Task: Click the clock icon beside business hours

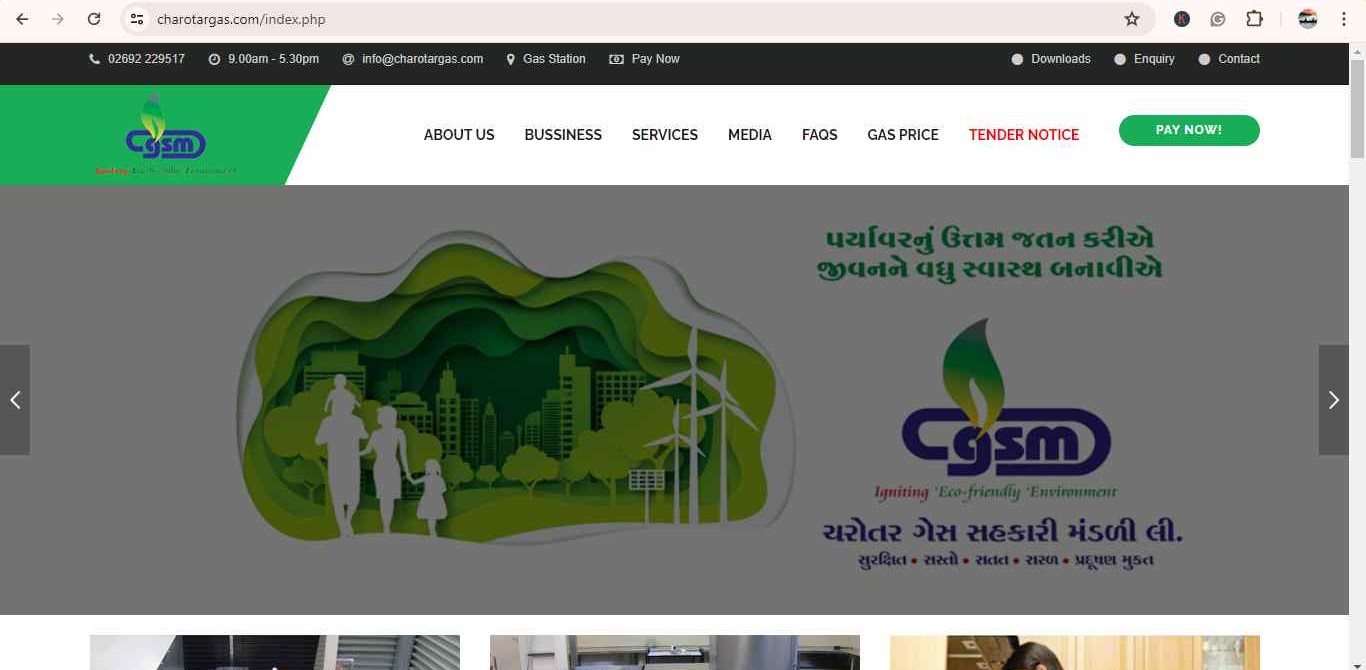Action: point(212,58)
